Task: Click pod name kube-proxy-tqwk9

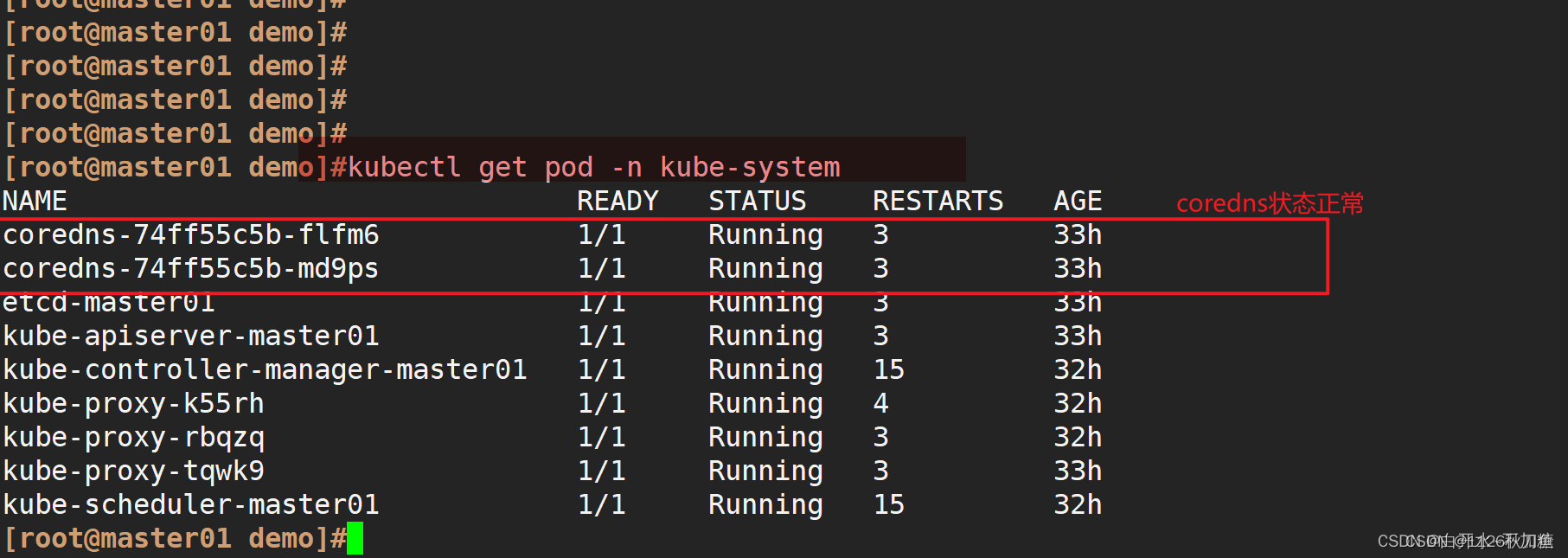Action: [133, 471]
